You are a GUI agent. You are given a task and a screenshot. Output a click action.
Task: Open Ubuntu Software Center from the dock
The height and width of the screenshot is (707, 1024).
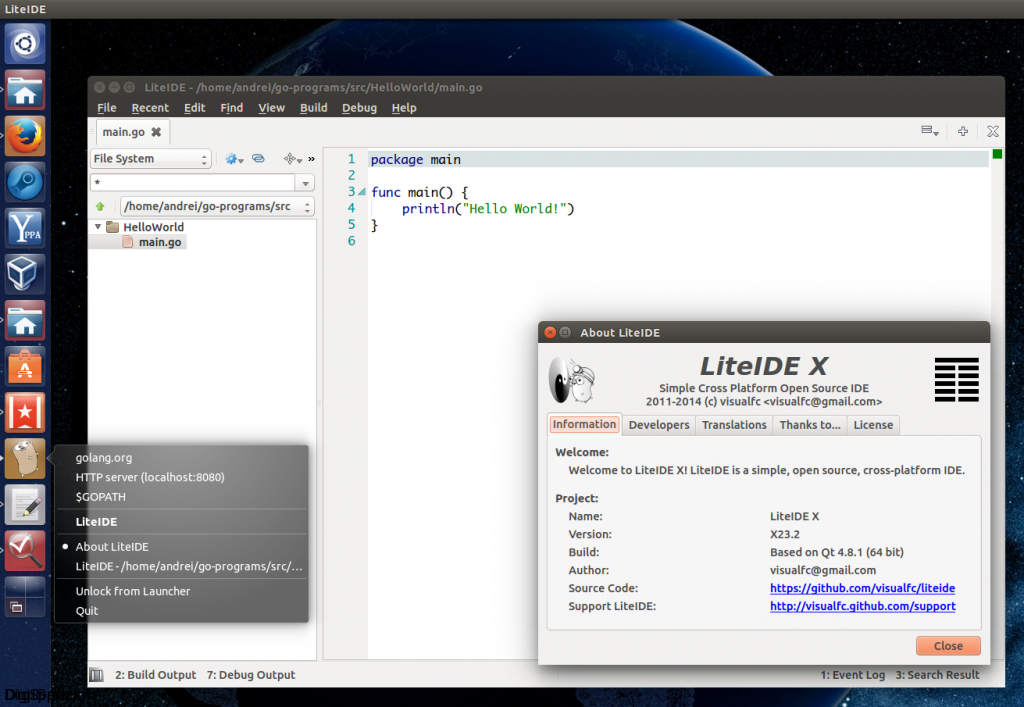pyautogui.click(x=24, y=366)
